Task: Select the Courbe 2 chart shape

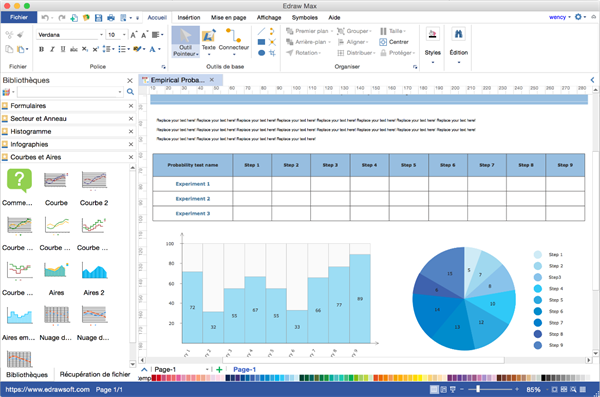Action: tap(94, 189)
